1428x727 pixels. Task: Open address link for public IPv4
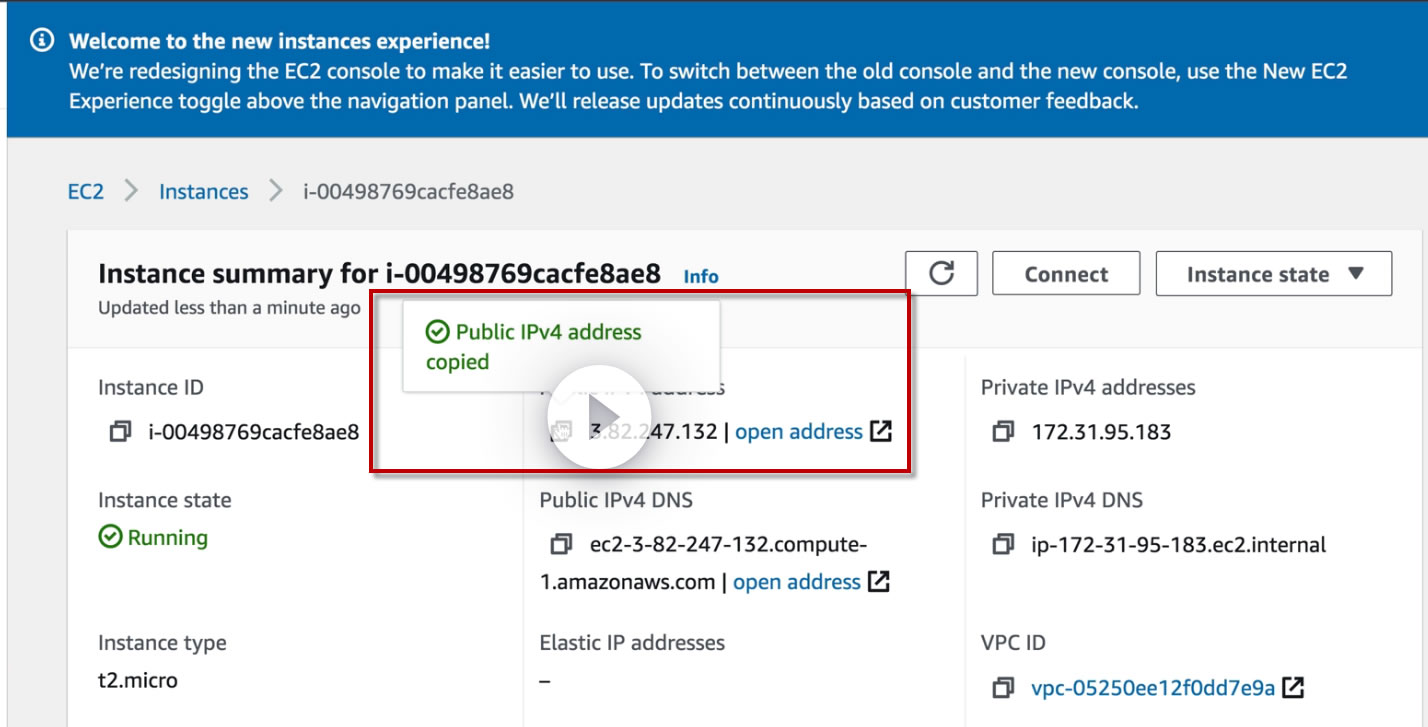pyautogui.click(x=798, y=432)
